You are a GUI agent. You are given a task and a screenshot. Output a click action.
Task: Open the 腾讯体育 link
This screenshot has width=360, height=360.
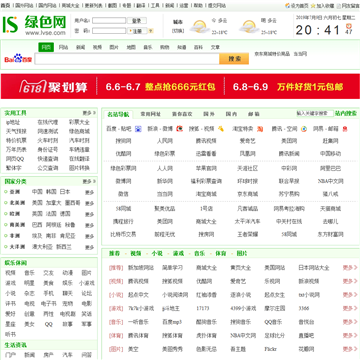pos(138,335)
